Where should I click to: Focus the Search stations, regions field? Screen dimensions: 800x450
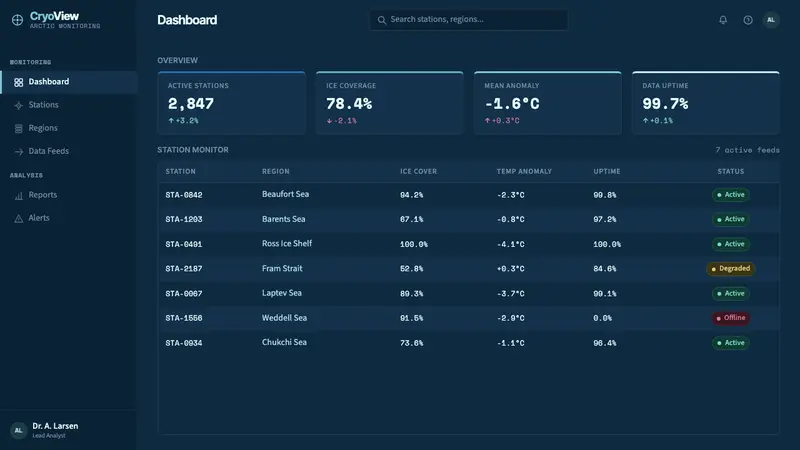(469, 20)
